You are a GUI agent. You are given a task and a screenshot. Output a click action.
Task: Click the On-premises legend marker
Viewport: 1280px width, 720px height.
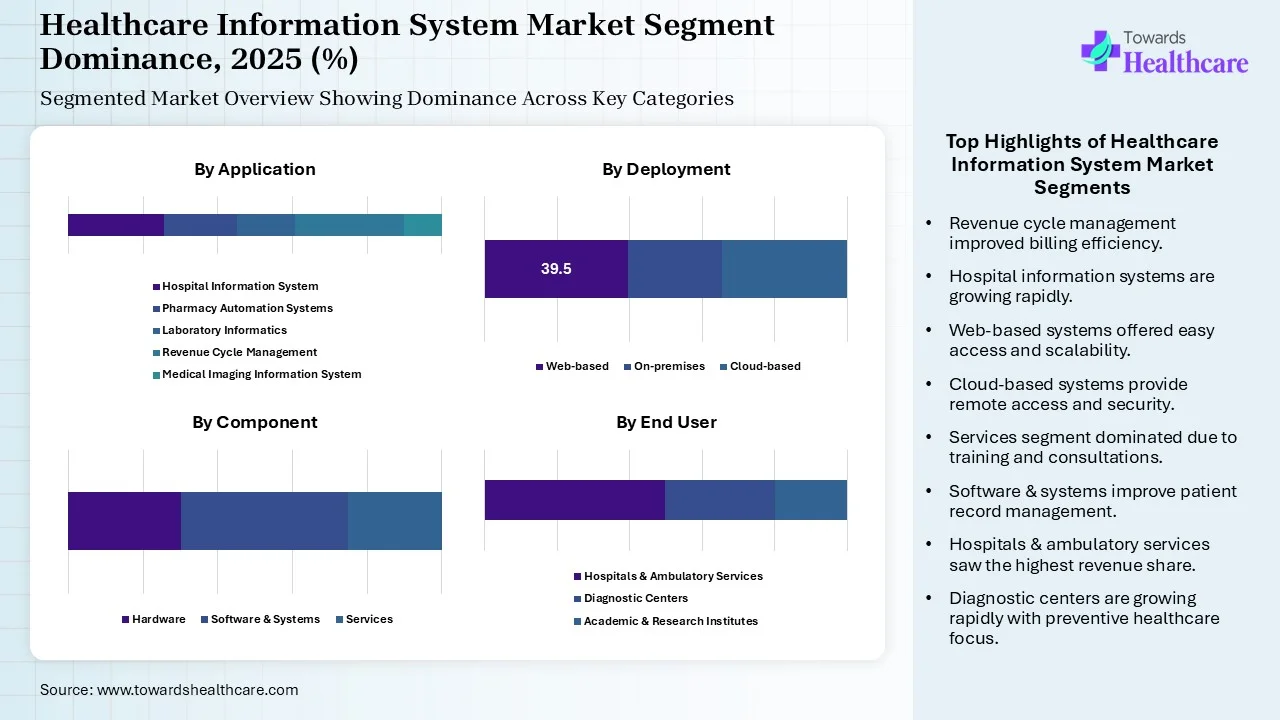(628, 367)
